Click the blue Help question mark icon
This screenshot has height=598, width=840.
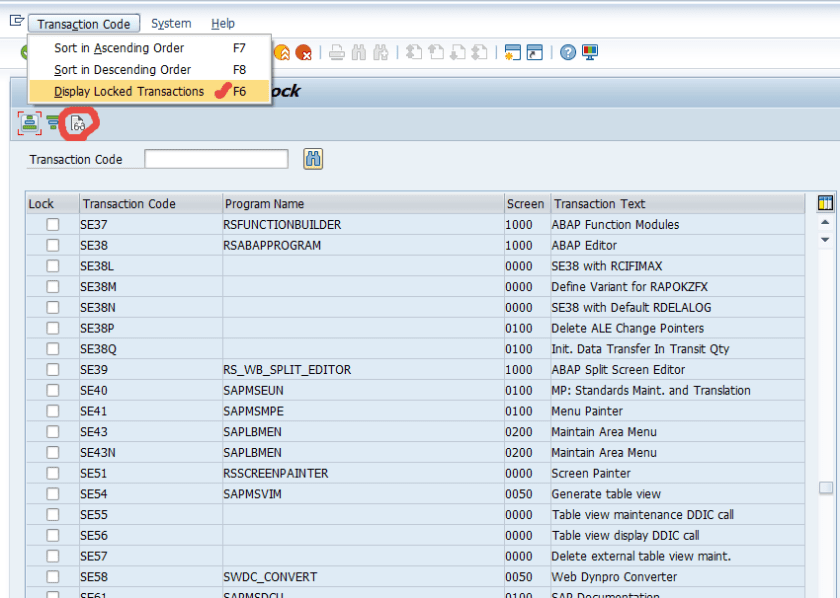coord(568,53)
